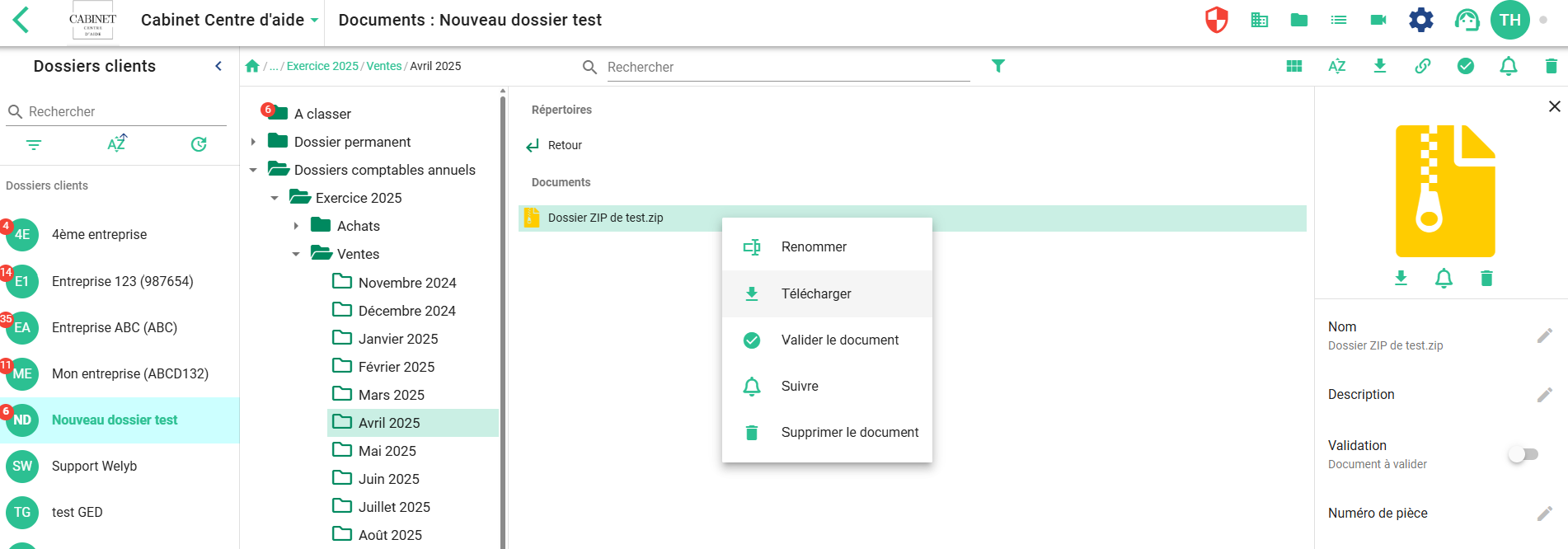Viewport: 1568px width, 549px height.
Task: Collapse the Ventes folder
Action: pos(296,254)
